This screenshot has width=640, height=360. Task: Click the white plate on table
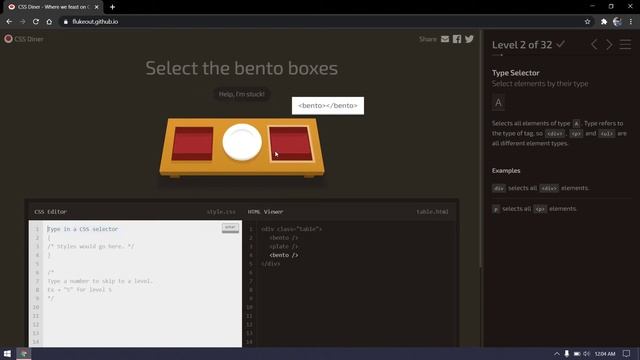coord(242,142)
